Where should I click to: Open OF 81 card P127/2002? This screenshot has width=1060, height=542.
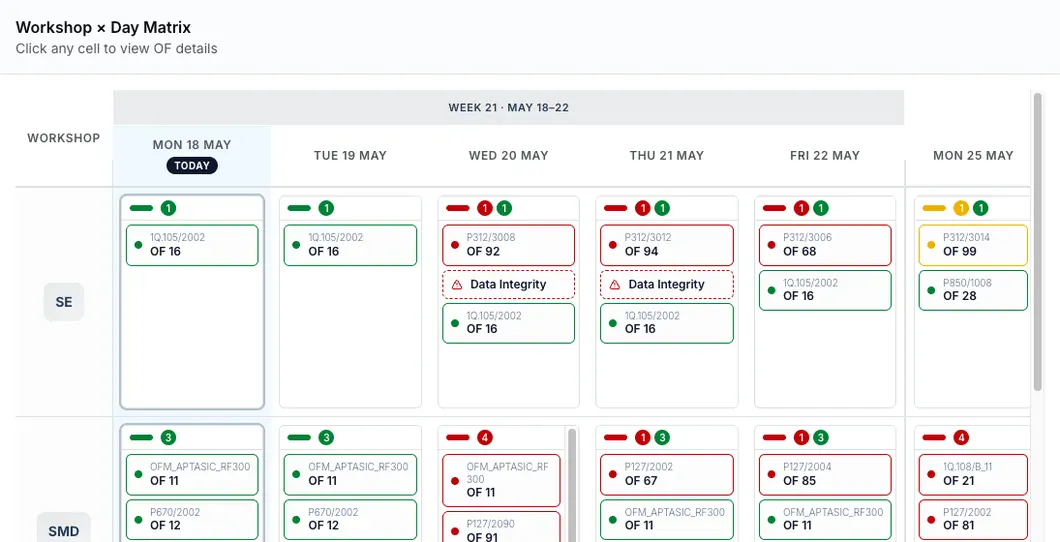pos(973,520)
